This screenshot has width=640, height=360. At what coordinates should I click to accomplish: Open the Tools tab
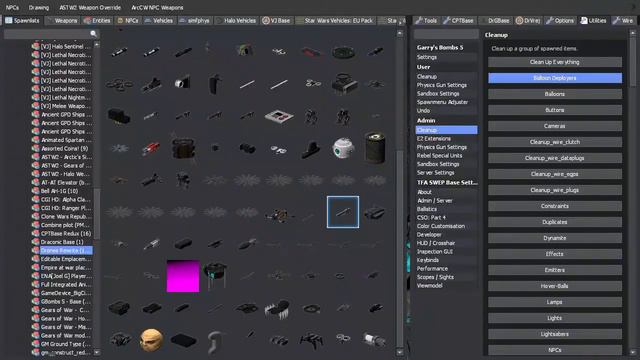coord(426,20)
